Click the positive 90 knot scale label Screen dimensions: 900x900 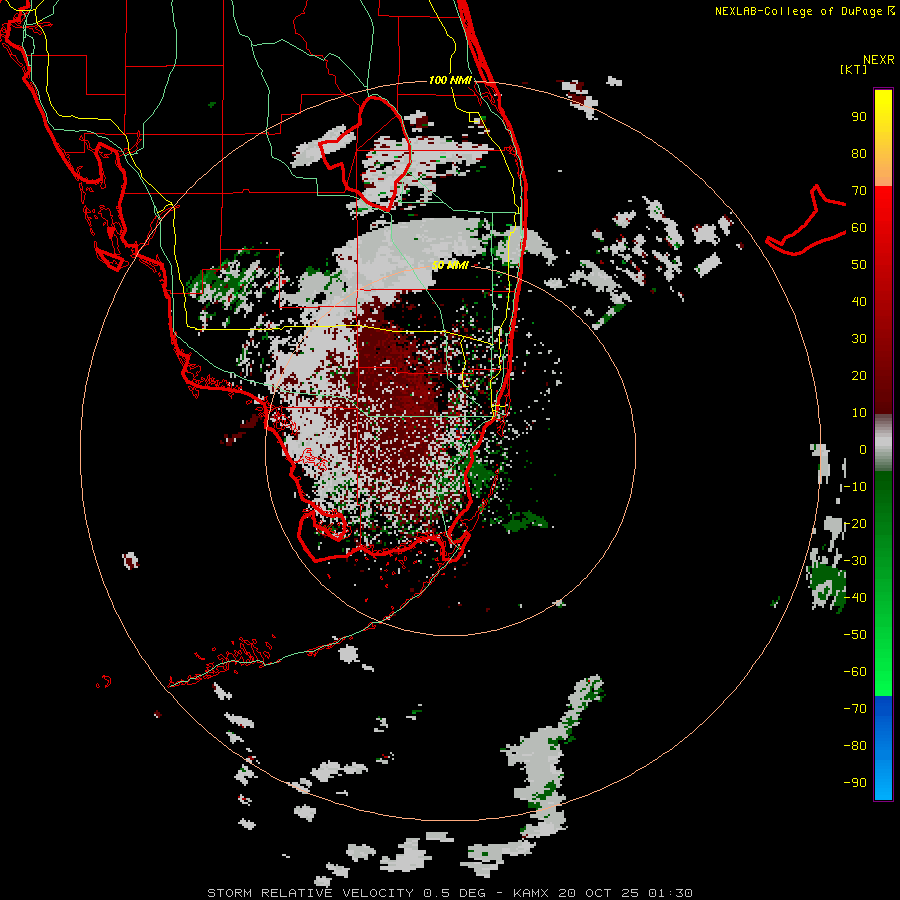click(x=859, y=117)
